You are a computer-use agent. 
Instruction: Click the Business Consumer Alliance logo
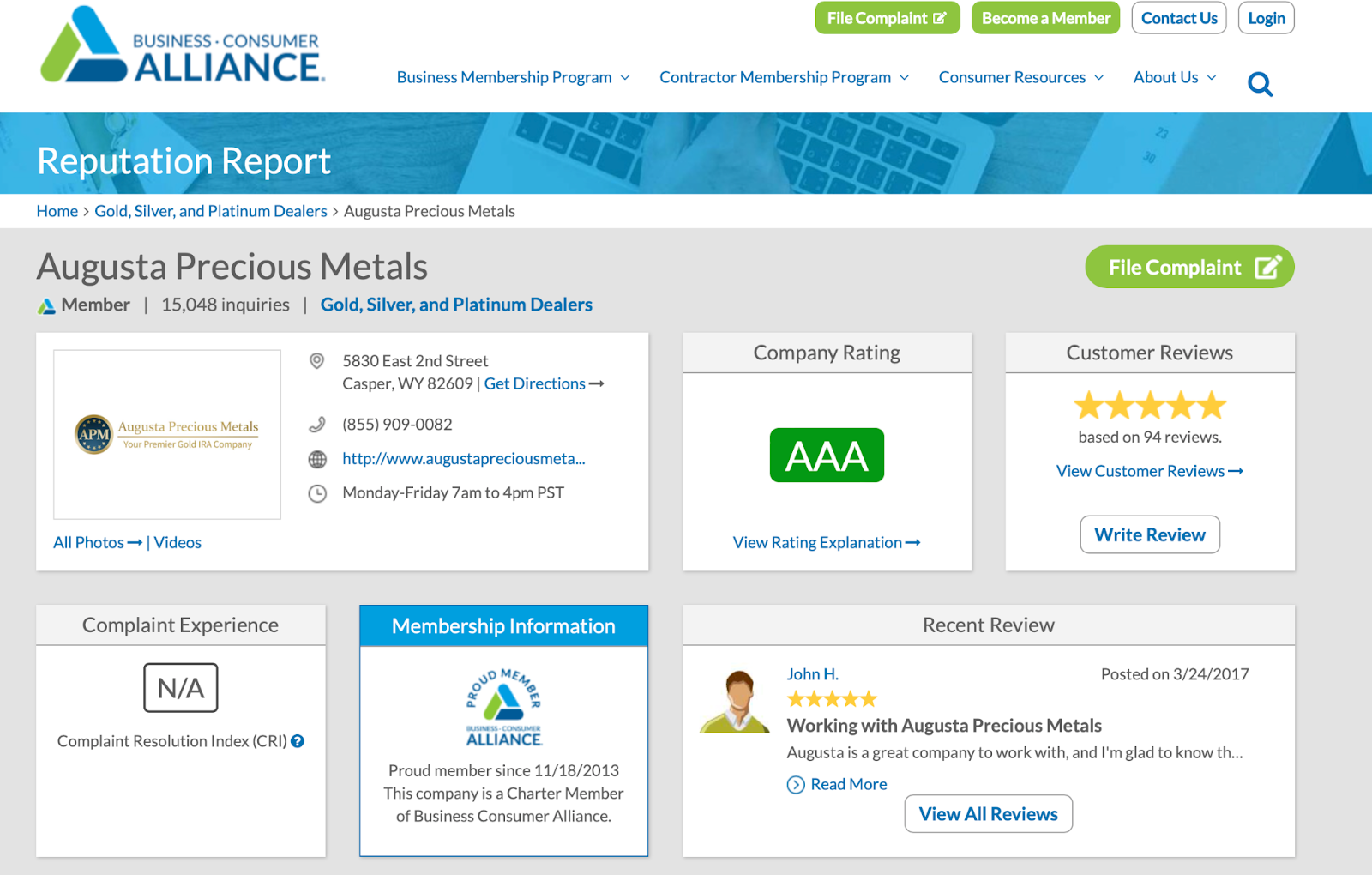coord(182,45)
